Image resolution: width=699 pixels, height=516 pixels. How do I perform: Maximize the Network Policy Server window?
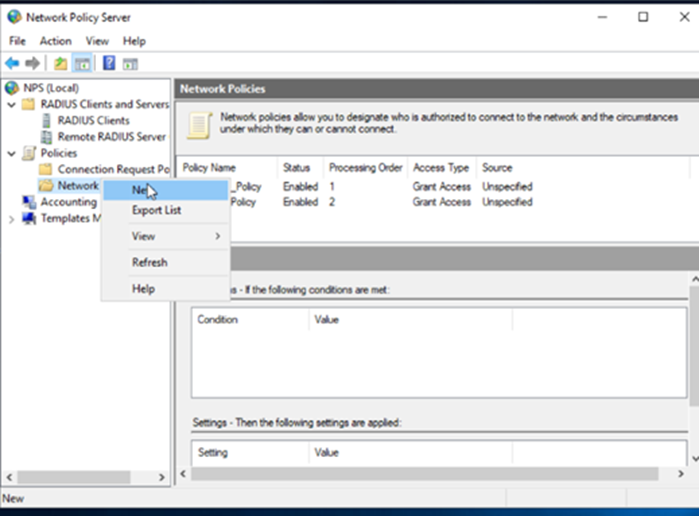coord(643,17)
